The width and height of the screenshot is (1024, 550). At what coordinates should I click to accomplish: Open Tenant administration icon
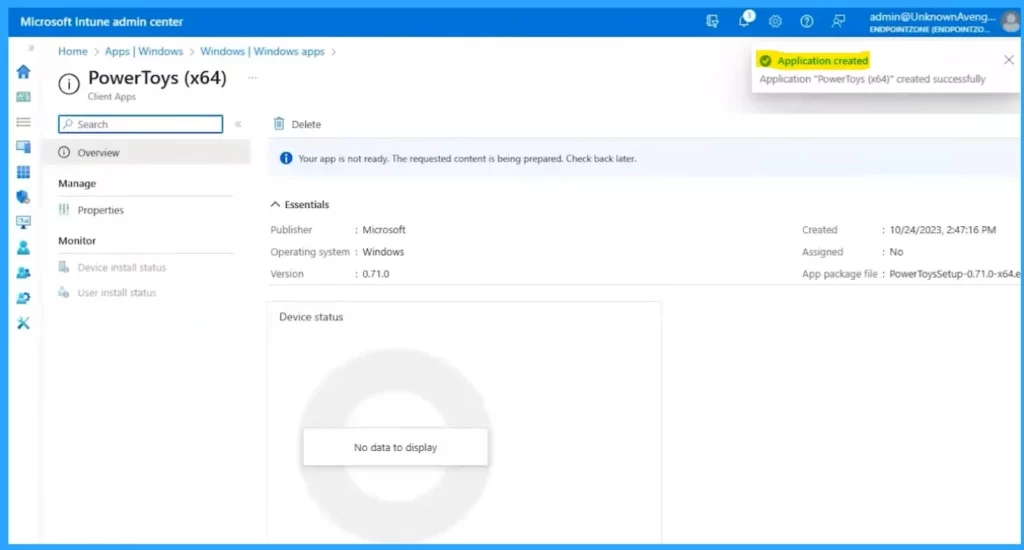pos(24,298)
